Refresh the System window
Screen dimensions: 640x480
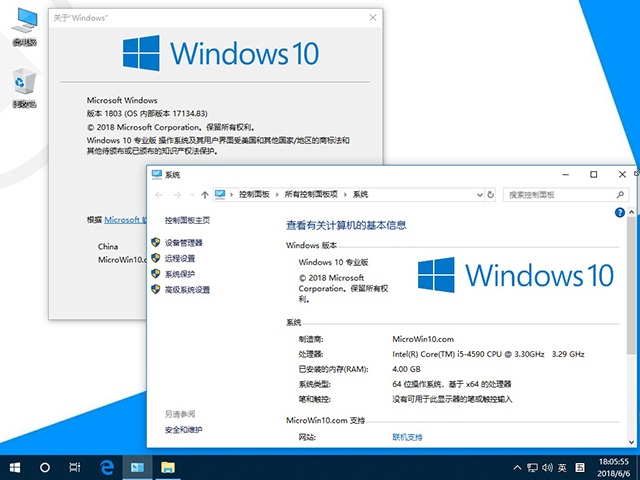[x=491, y=195]
